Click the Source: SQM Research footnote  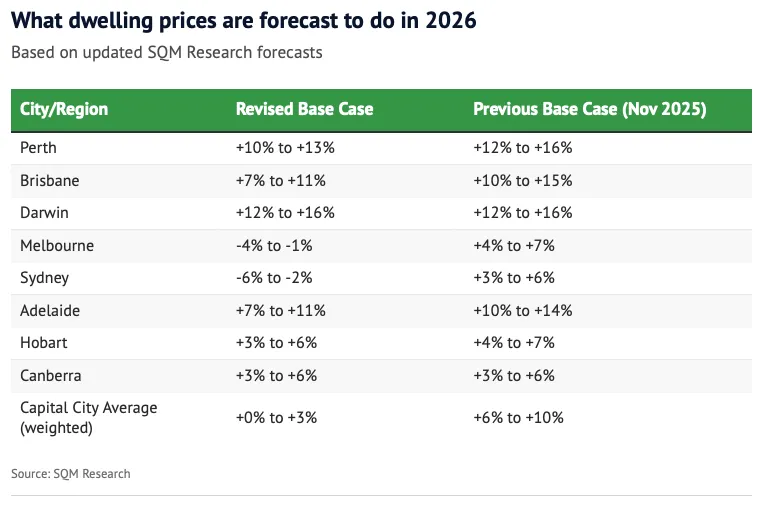[71, 473]
